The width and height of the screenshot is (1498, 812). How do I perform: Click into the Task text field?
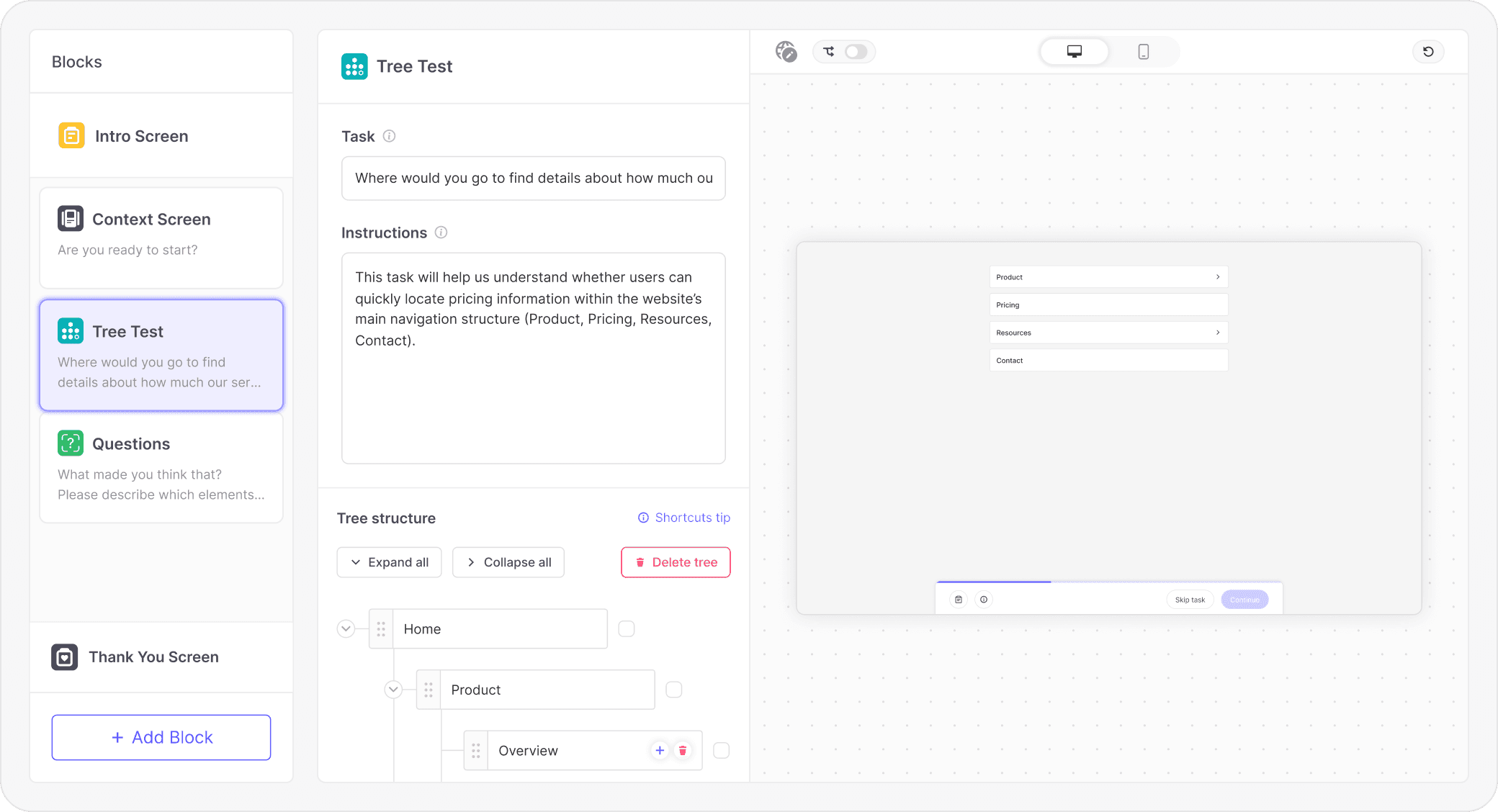click(x=534, y=179)
